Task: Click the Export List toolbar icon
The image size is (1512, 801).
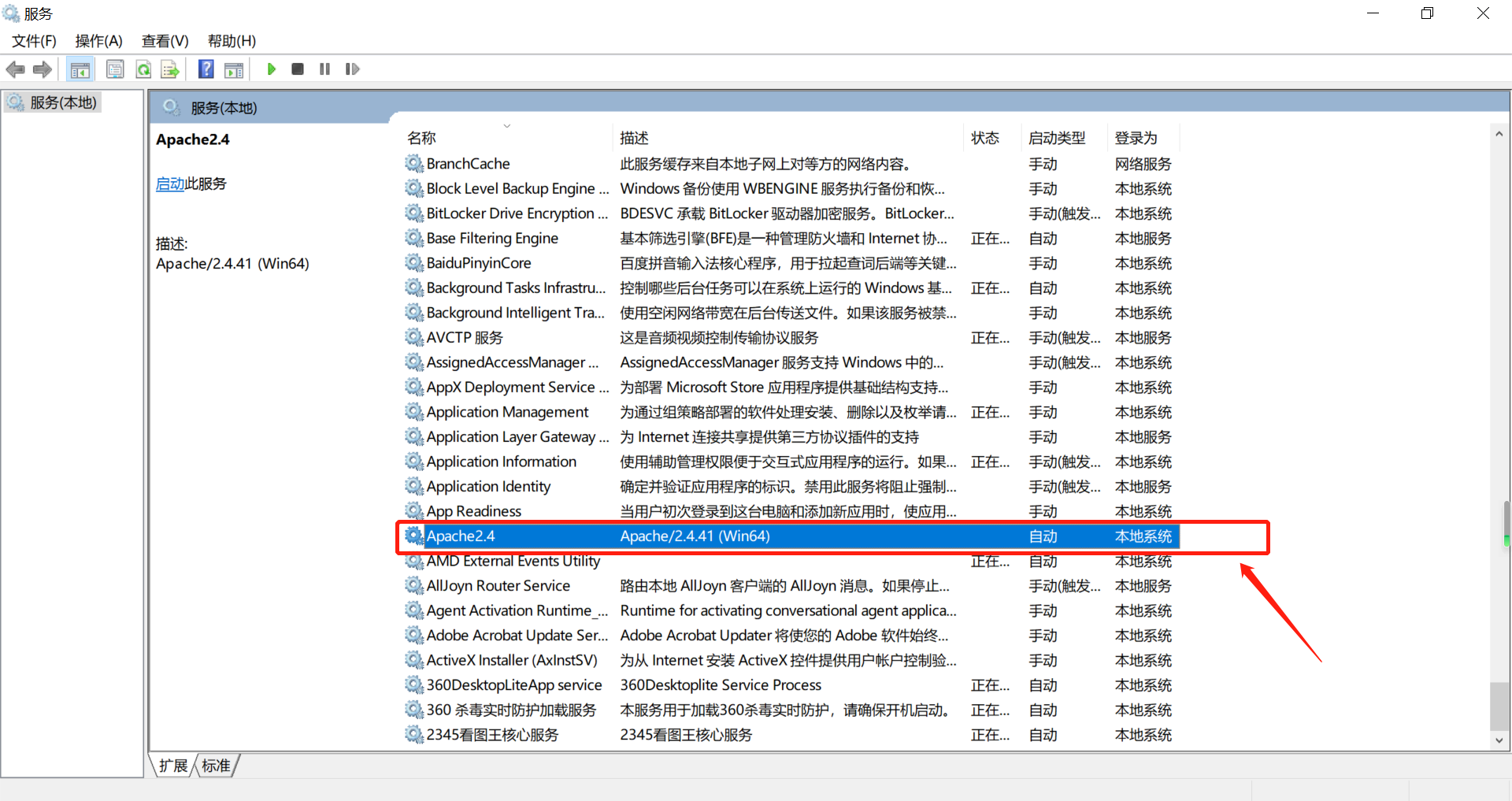Action: [170, 69]
